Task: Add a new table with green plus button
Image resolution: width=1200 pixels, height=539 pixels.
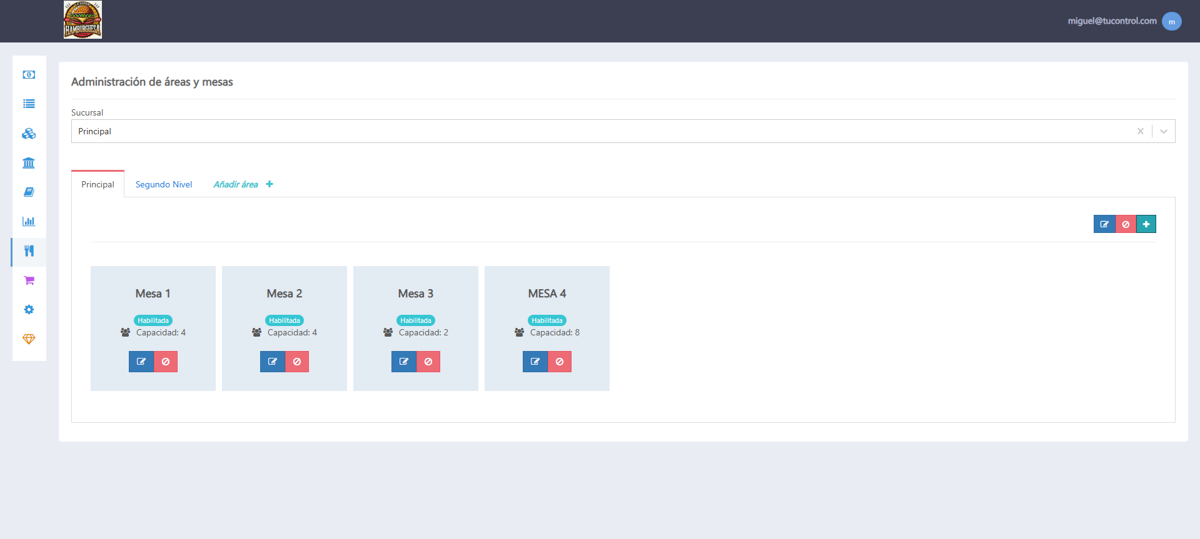Action: click(x=1146, y=224)
